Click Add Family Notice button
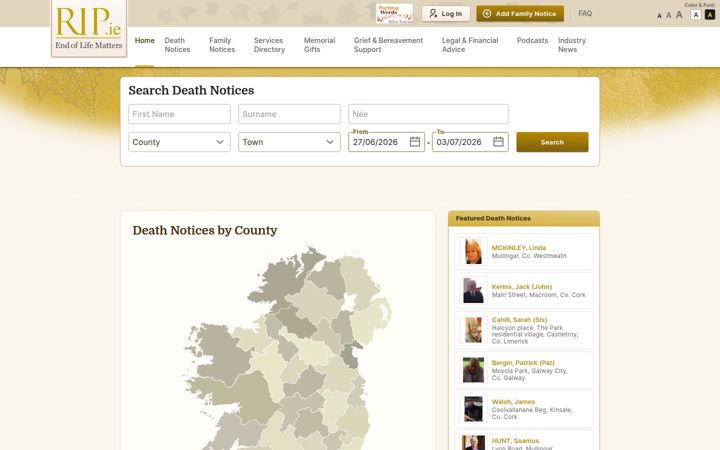Viewport: 720px width, 450px height. coord(520,14)
